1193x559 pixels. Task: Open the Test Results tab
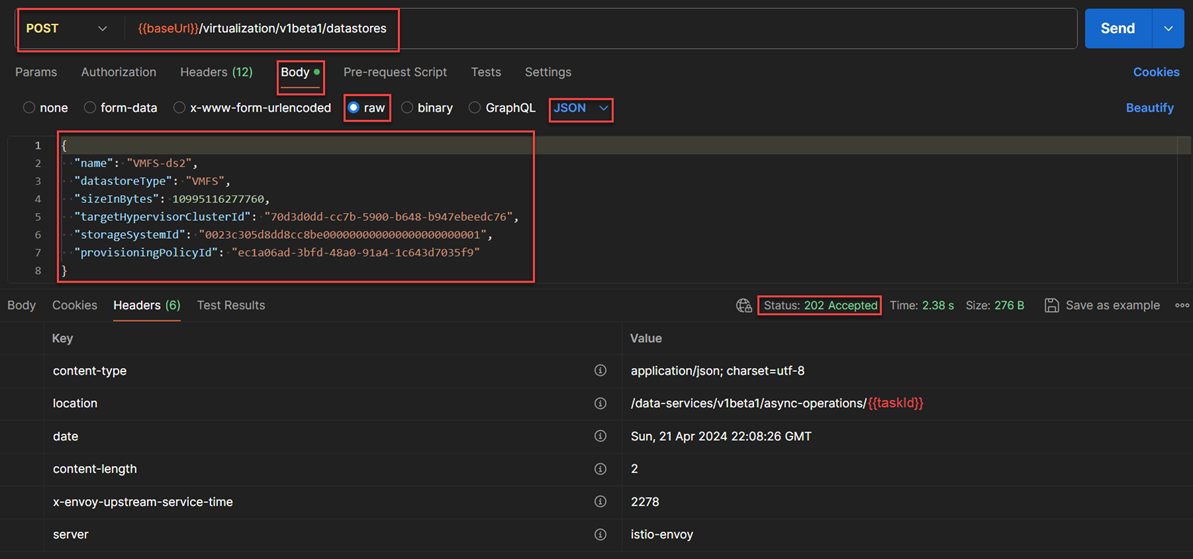[231, 305]
